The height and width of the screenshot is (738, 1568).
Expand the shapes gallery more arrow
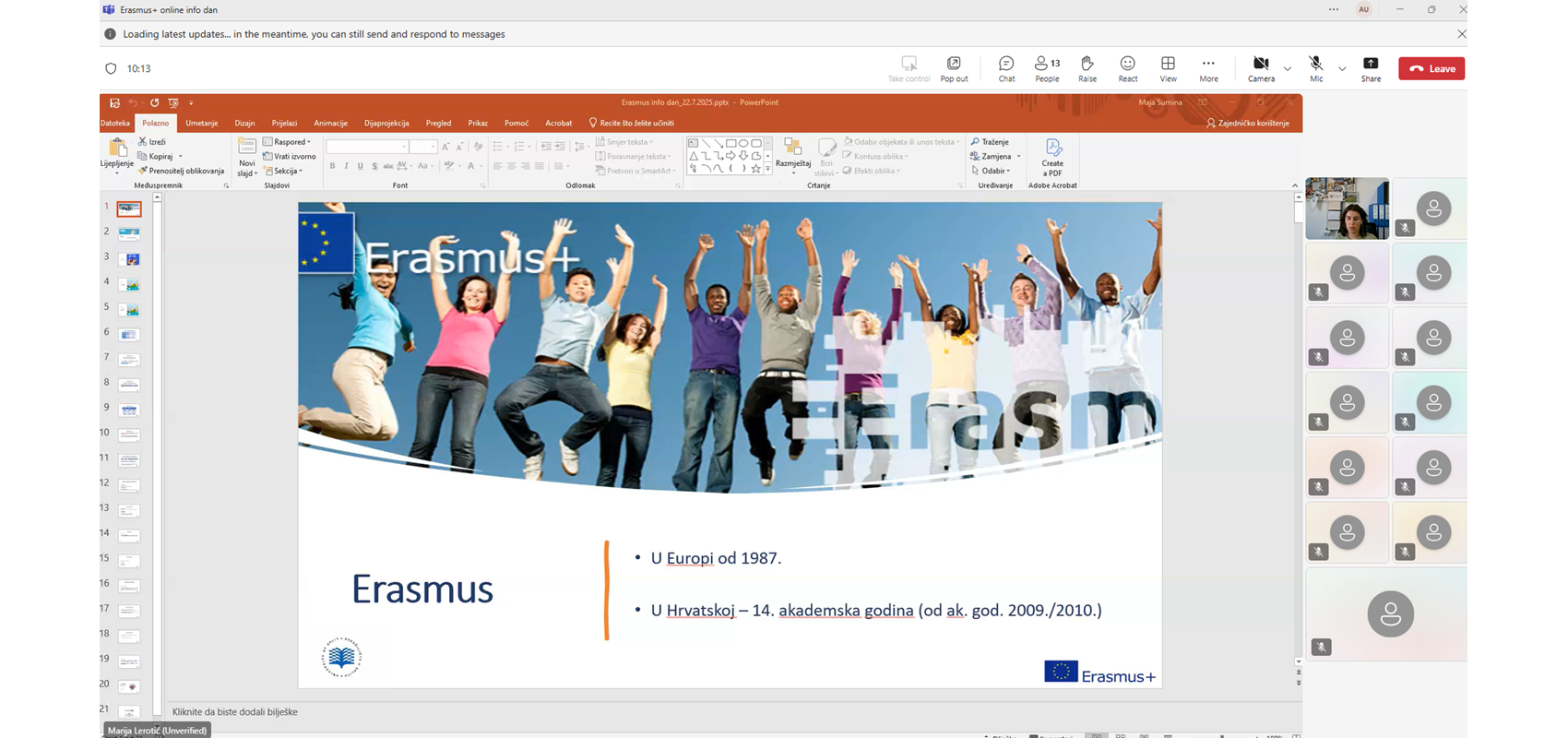(x=767, y=169)
